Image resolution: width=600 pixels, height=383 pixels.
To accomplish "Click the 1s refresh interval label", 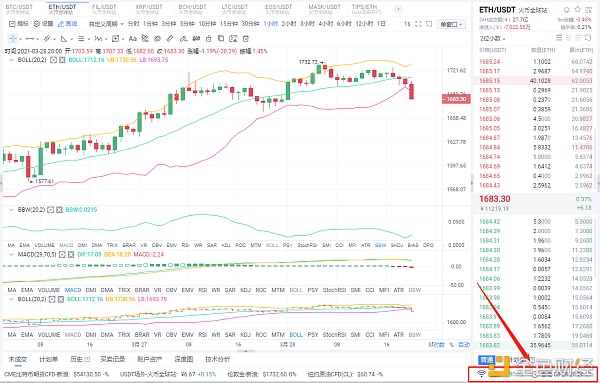I will 407,24.
